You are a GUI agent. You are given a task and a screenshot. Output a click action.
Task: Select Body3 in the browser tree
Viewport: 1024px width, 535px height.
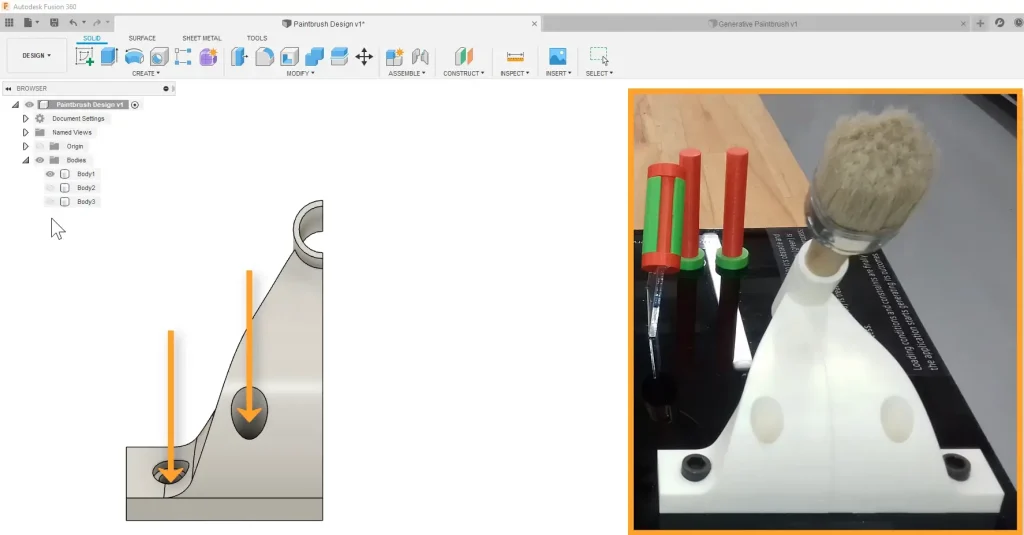pyautogui.click(x=86, y=202)
